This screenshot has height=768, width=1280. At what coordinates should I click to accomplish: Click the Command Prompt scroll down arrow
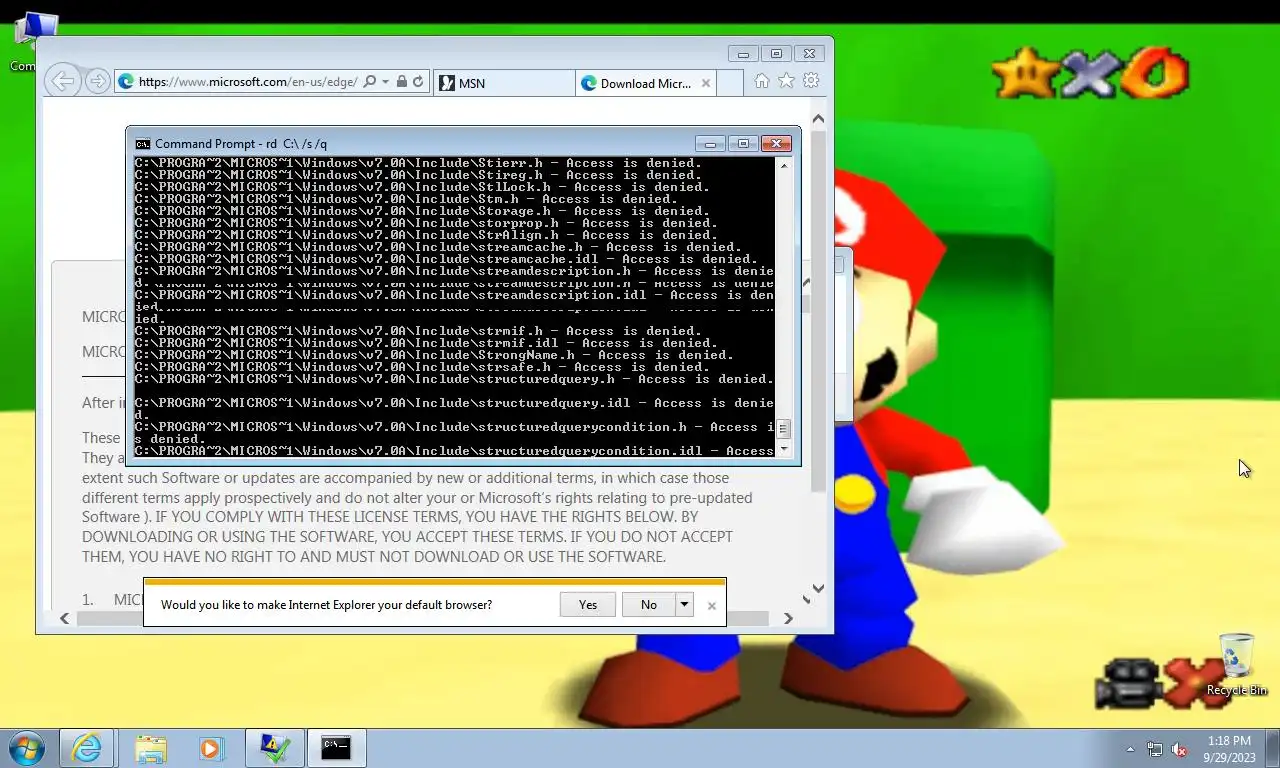click(x=783, y=449)
